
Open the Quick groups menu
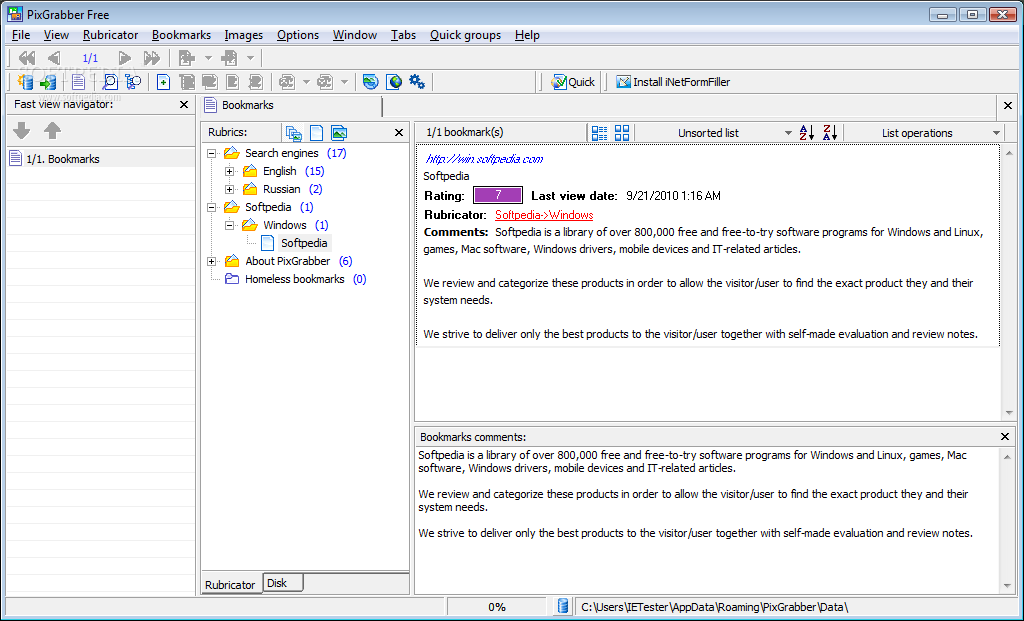(x=465, y=35)
